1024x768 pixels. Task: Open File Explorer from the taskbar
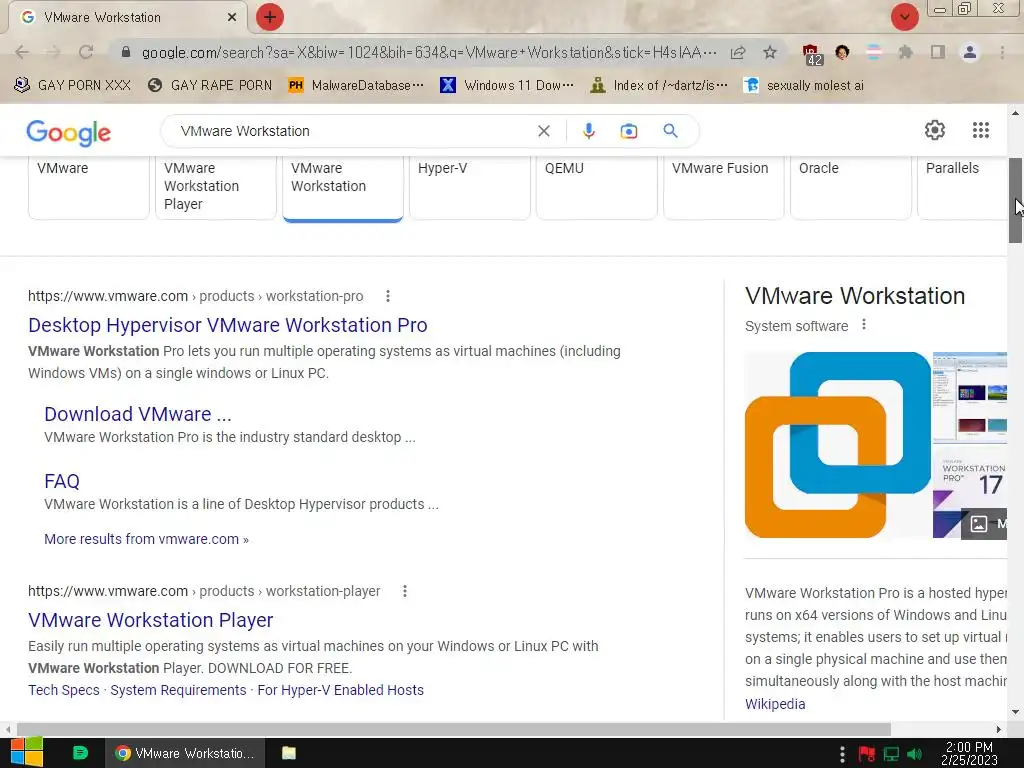(x=289, y=753)
